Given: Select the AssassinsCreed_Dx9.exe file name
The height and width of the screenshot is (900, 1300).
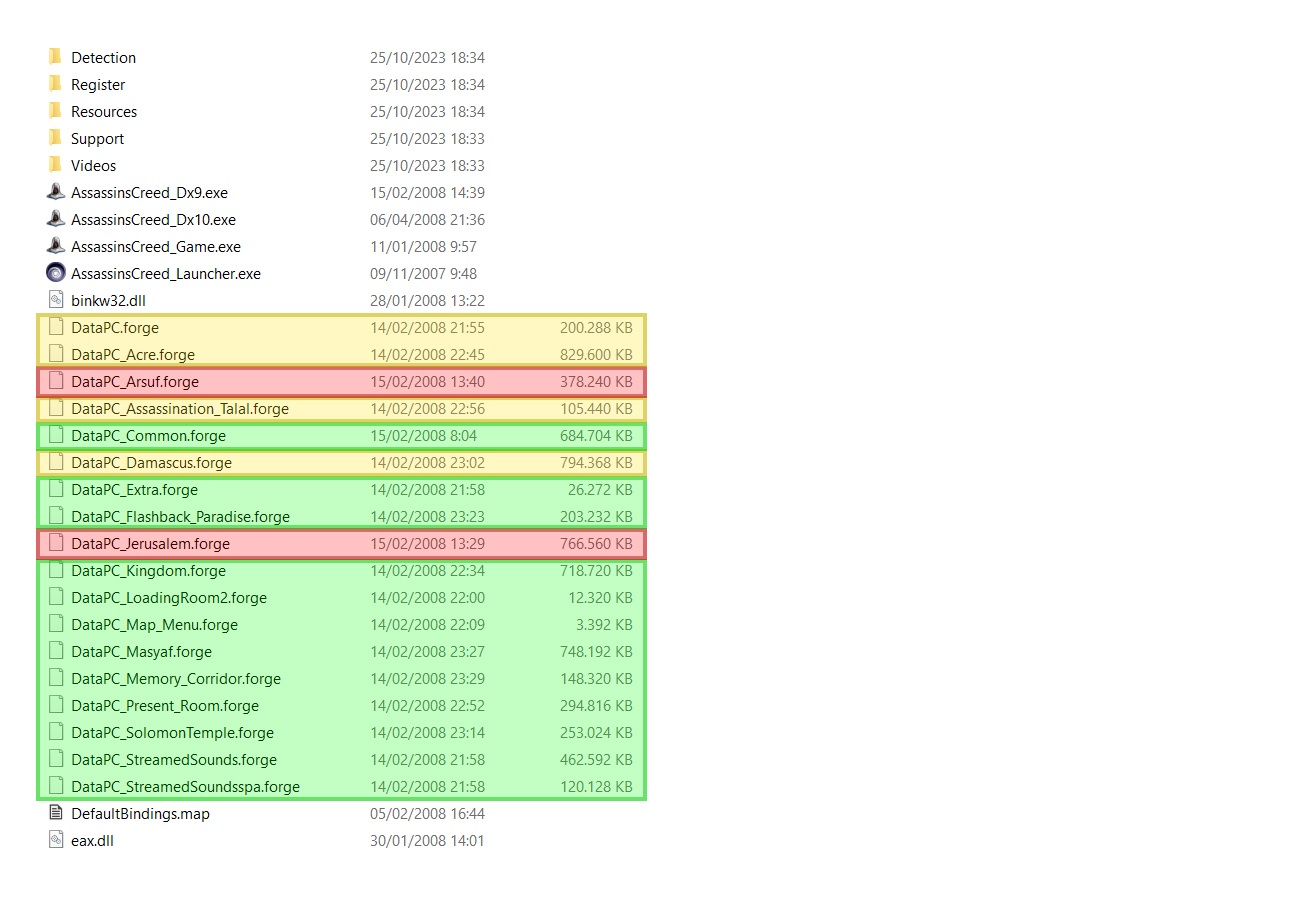Looking at the screenshot, I should click(x=149, y=193).
